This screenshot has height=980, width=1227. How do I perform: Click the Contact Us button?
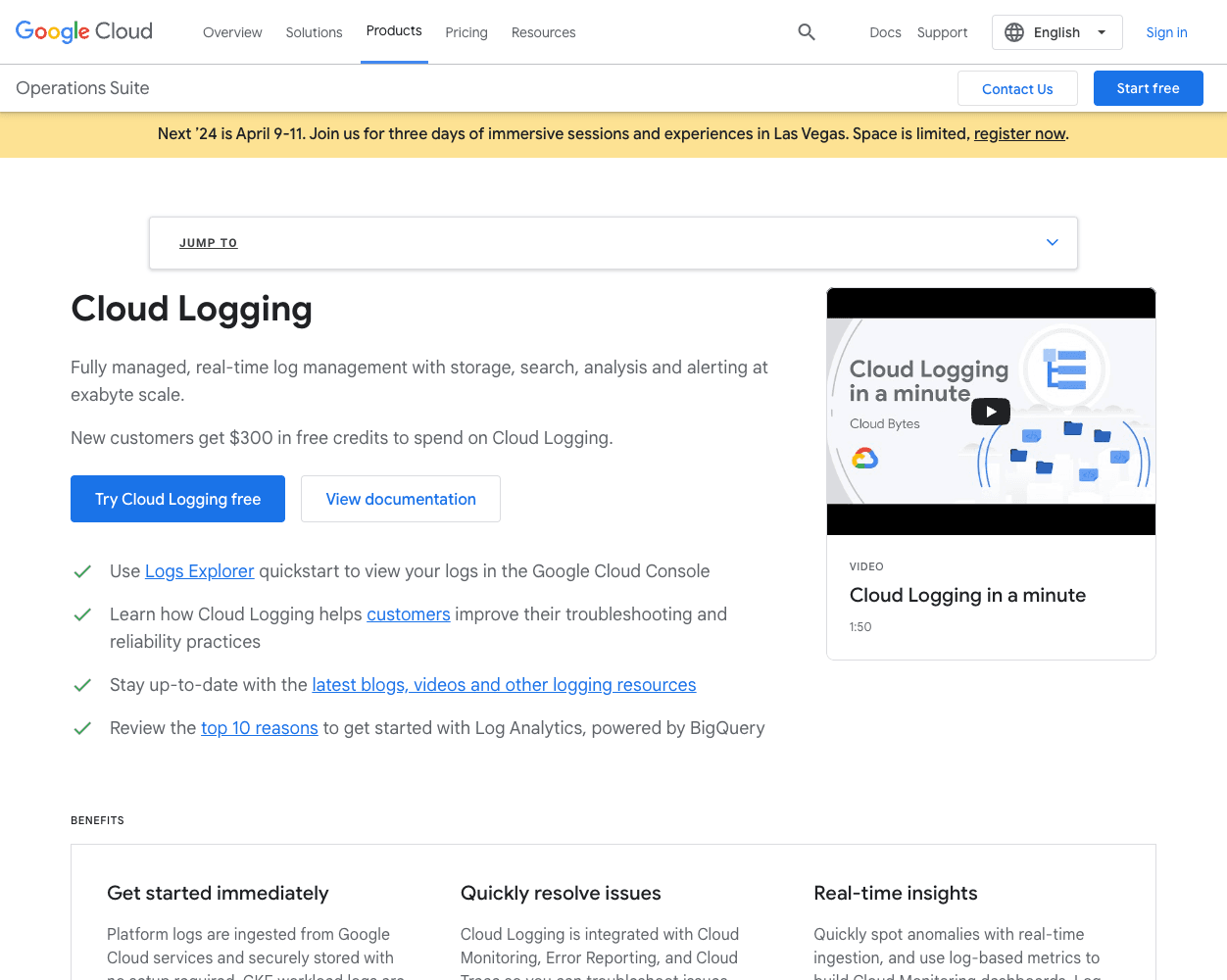pyautogui.click(x=1017, y=88)
